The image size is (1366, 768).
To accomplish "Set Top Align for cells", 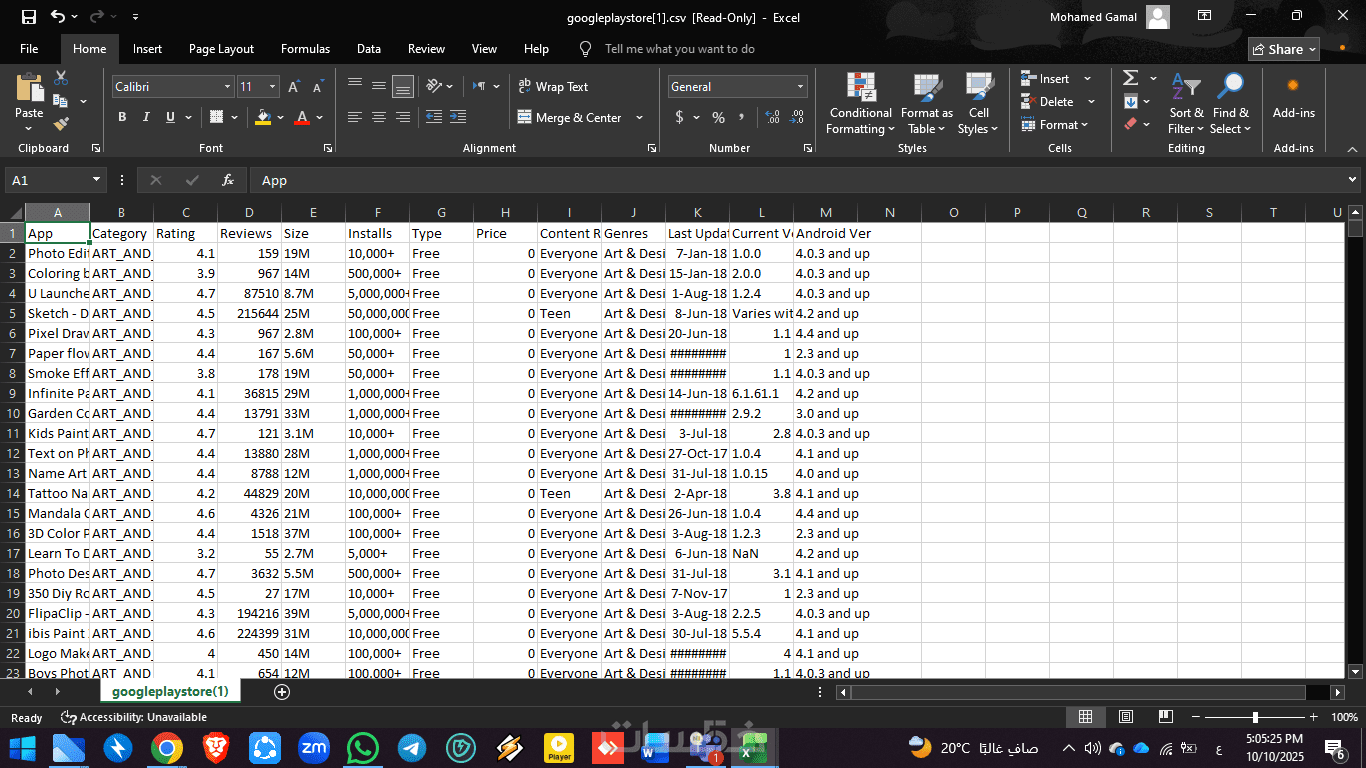I will (x=354, y=87).
